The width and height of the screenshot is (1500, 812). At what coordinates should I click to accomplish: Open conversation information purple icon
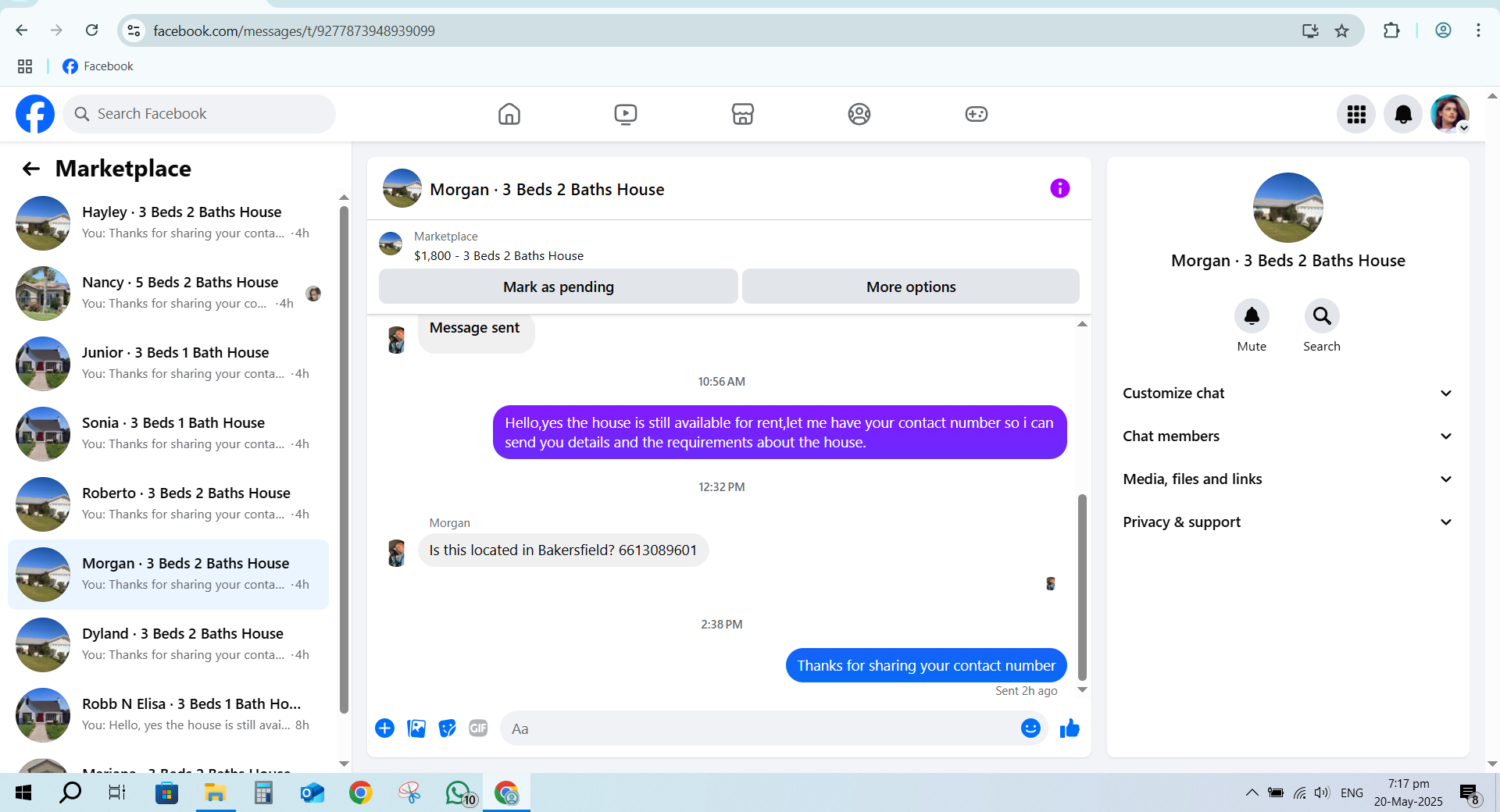1059,188
